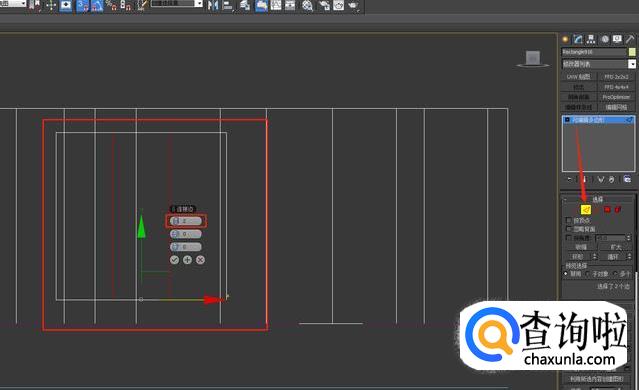Switch to the Hierarchy panel tab
This screenshot has height=390, width=639.
click(x=591, y=39)
